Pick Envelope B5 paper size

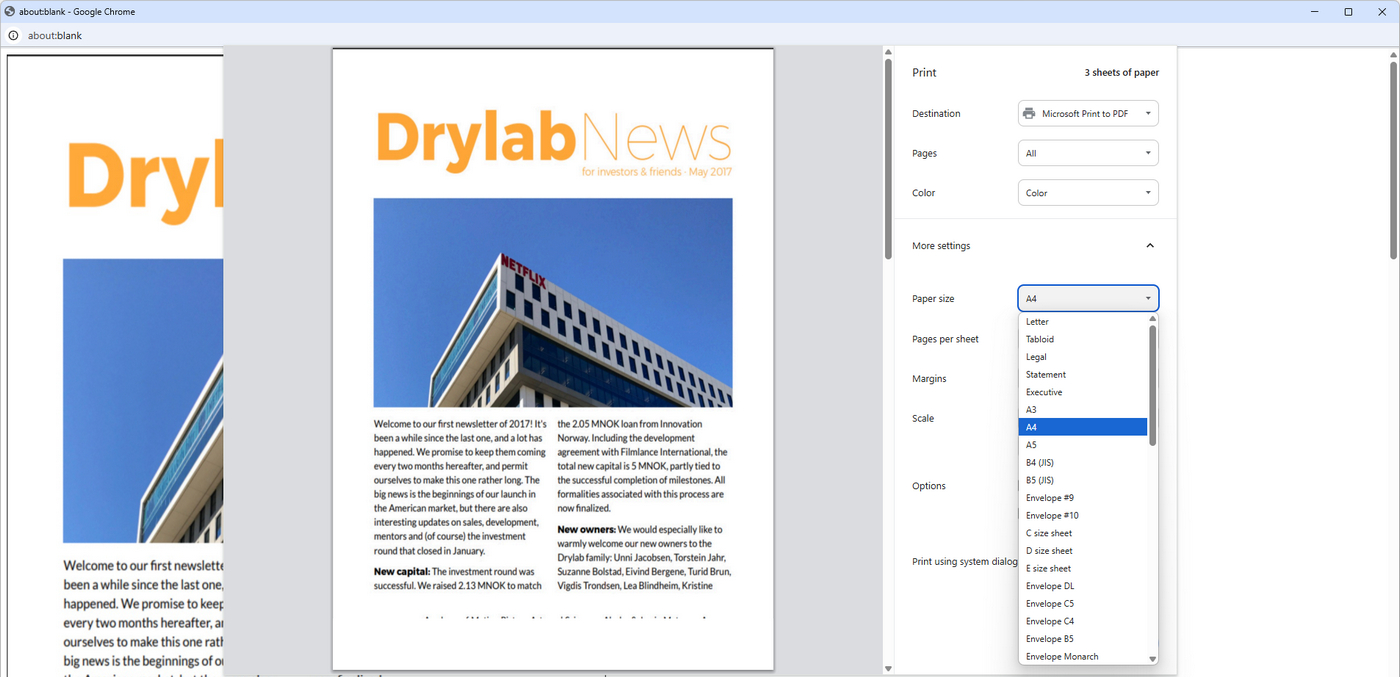coord(1083,639)
